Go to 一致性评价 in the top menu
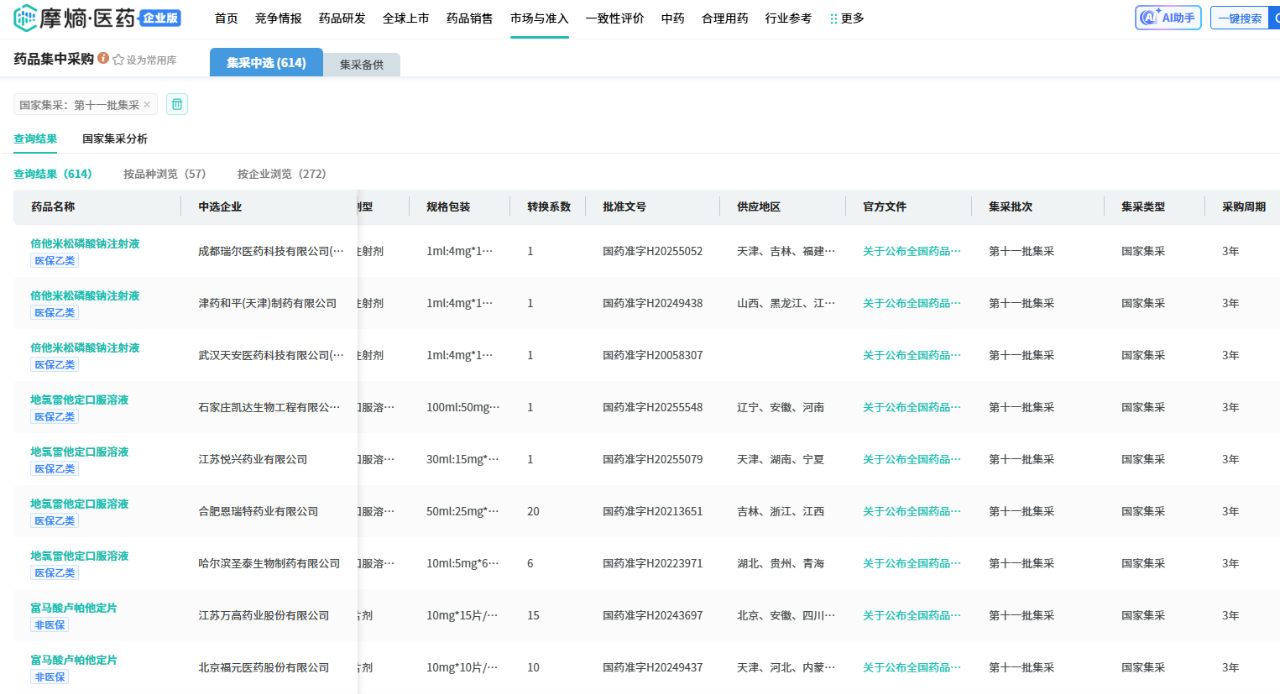 (x=614, y=18)
